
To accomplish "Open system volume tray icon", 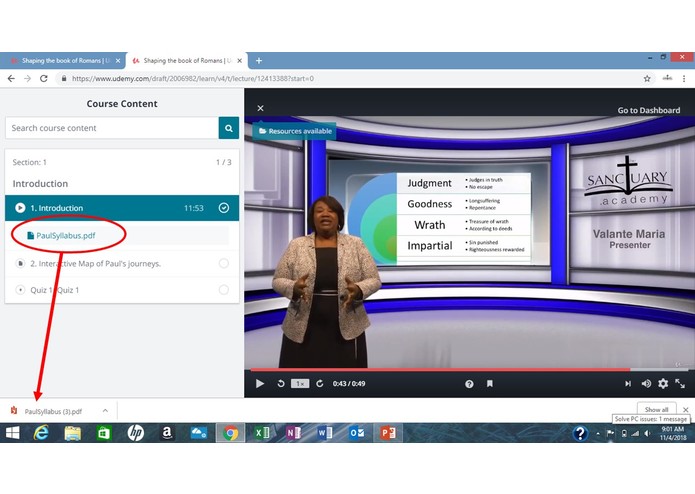I will tap(647, 433).
